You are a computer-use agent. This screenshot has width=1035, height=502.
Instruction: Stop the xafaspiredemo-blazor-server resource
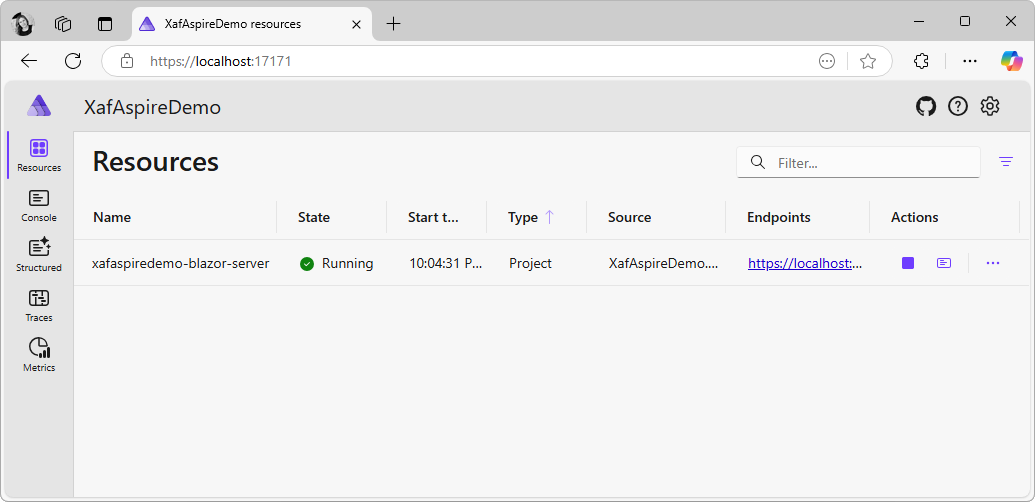908,263
